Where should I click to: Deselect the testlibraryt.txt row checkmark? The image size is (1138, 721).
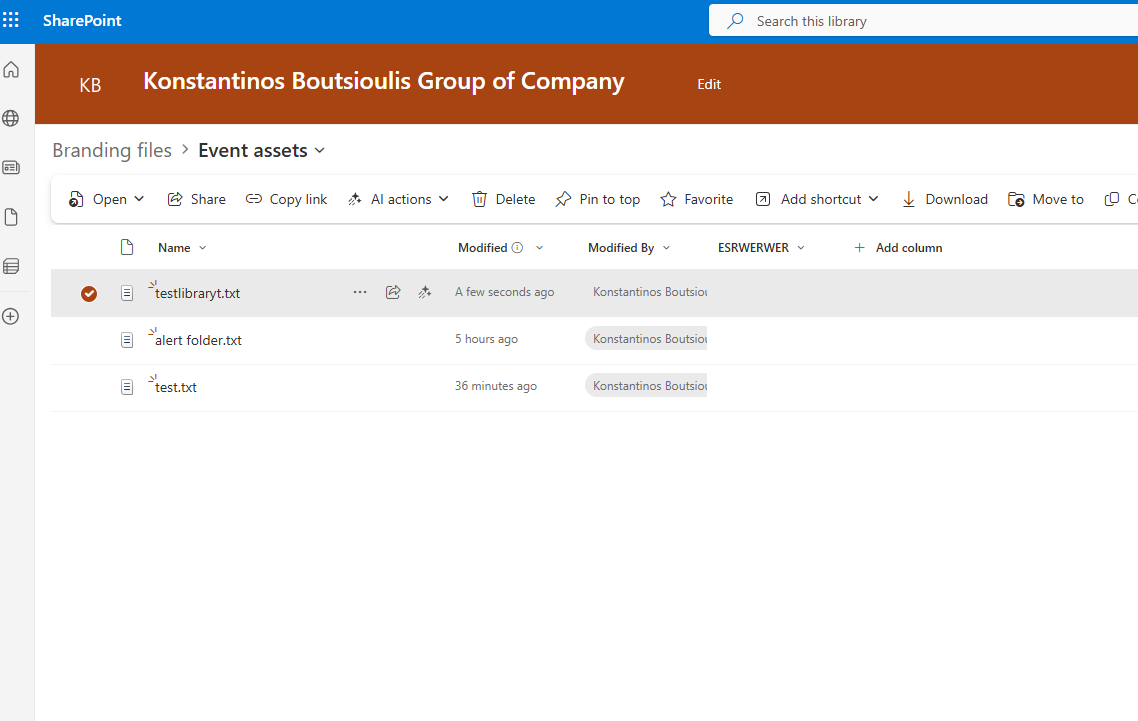(x=89, y=293)
